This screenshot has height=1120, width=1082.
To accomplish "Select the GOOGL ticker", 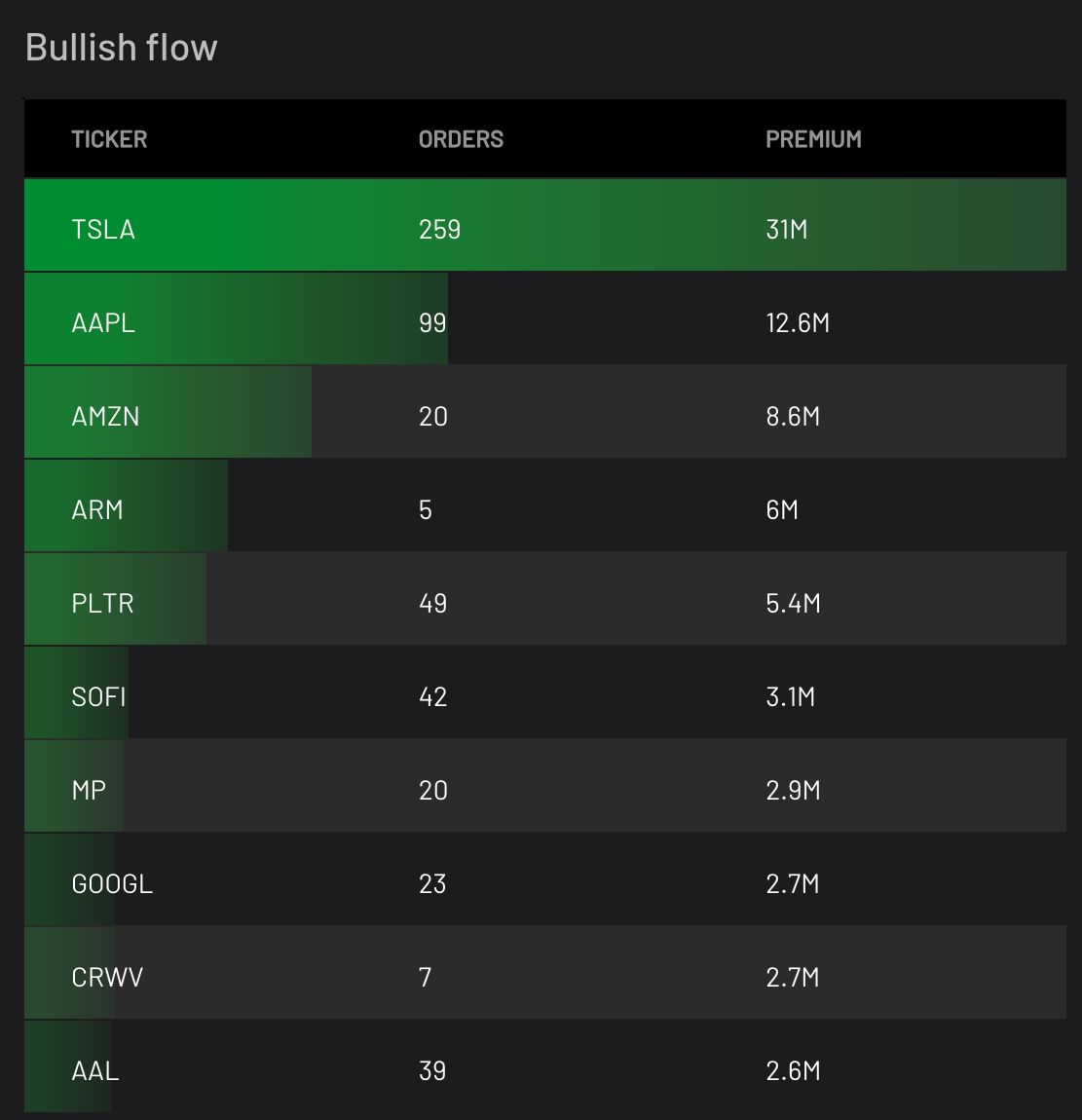I will point(112,884).
